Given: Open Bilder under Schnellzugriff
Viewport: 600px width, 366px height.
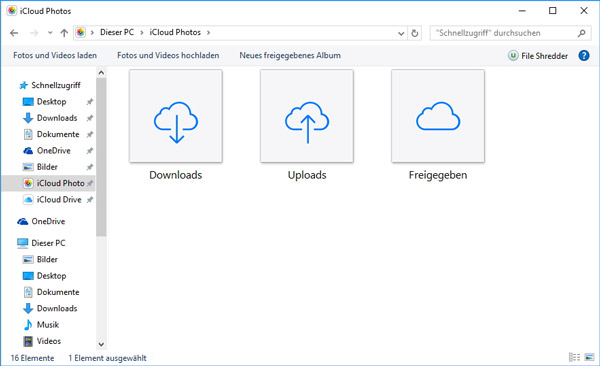Looking at the screenshot, I should point(47,167).
